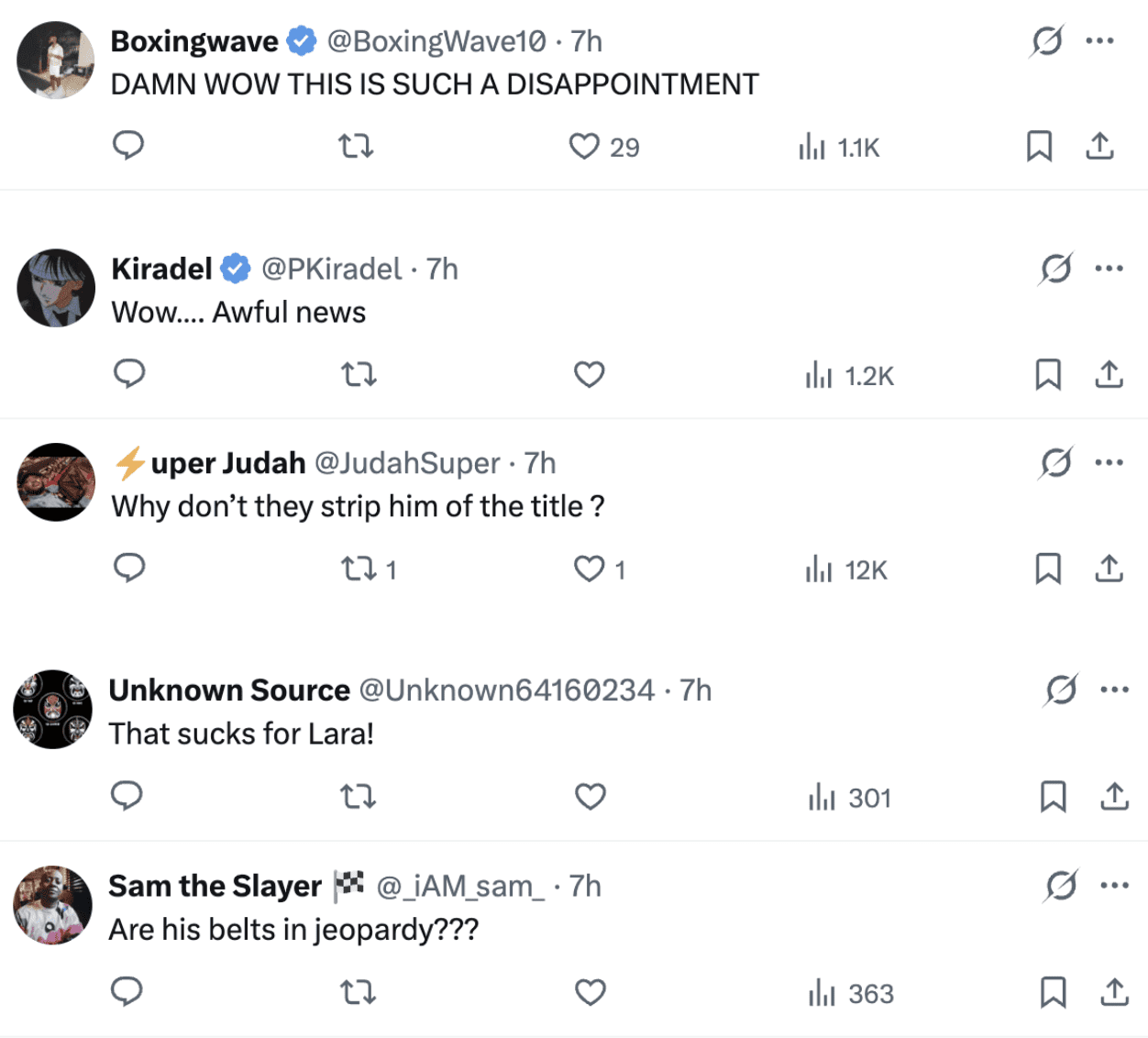Click the Unknown Source display name
Viewport: 1148px width, 1038px height.
click(x=229, y=690)
